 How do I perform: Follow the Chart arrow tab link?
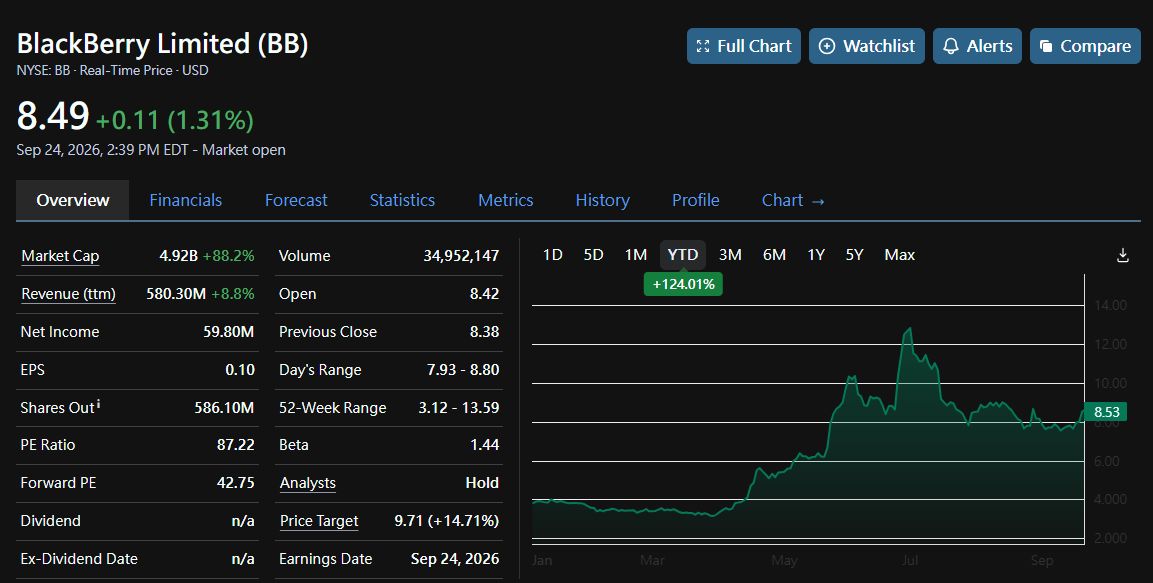793,200
